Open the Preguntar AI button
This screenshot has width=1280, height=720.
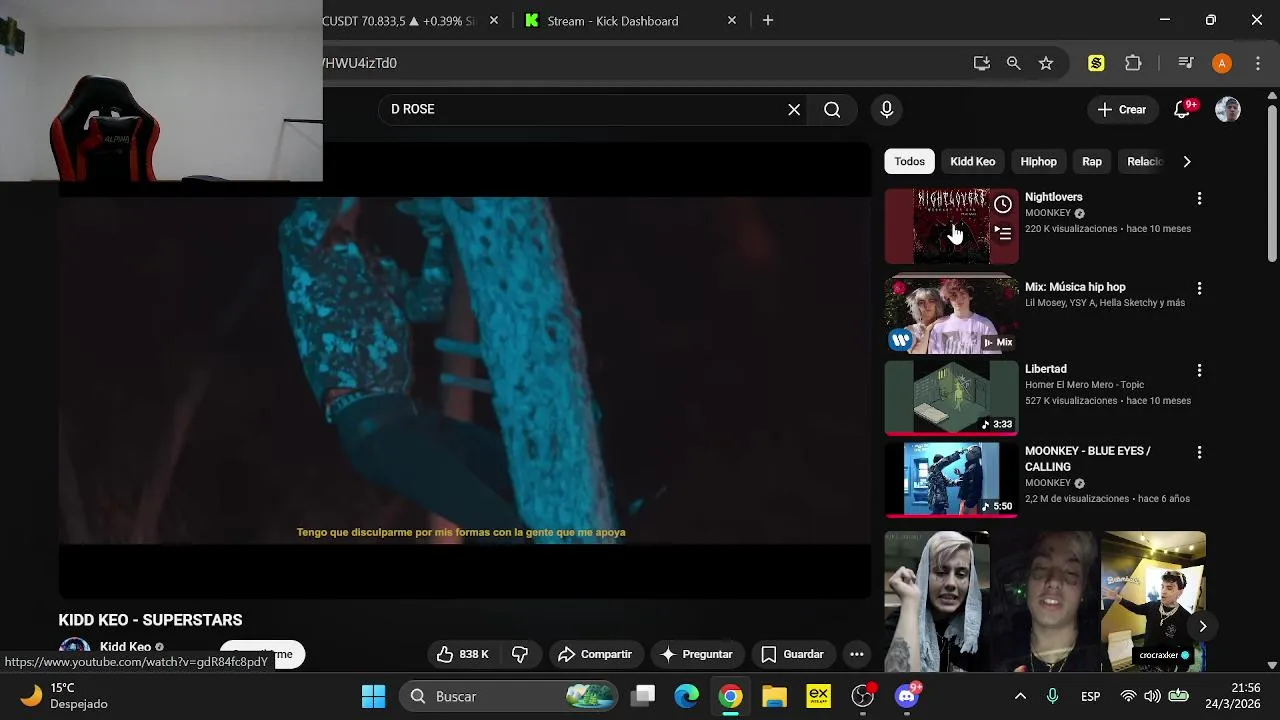pyautogui.click(x=697, y=654)
